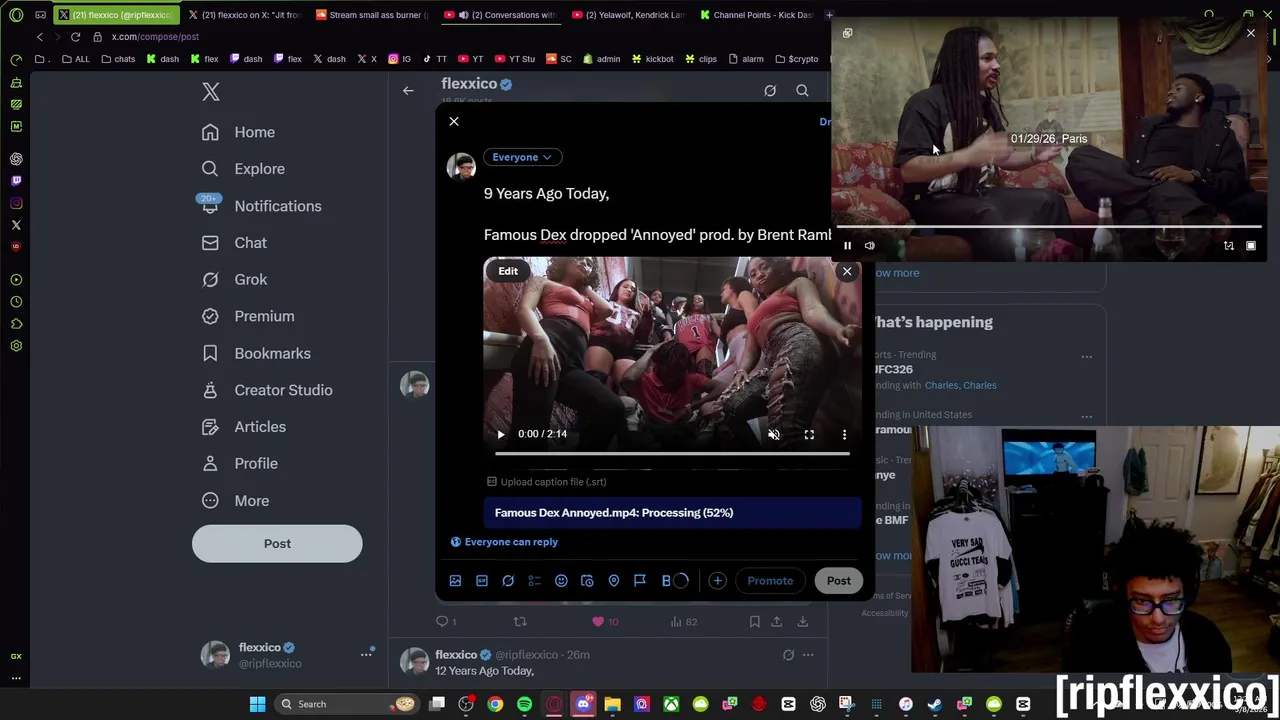The width and height of the screenshot is (1280, 720).
Task: Open the emoji picker
Action: 561,581
